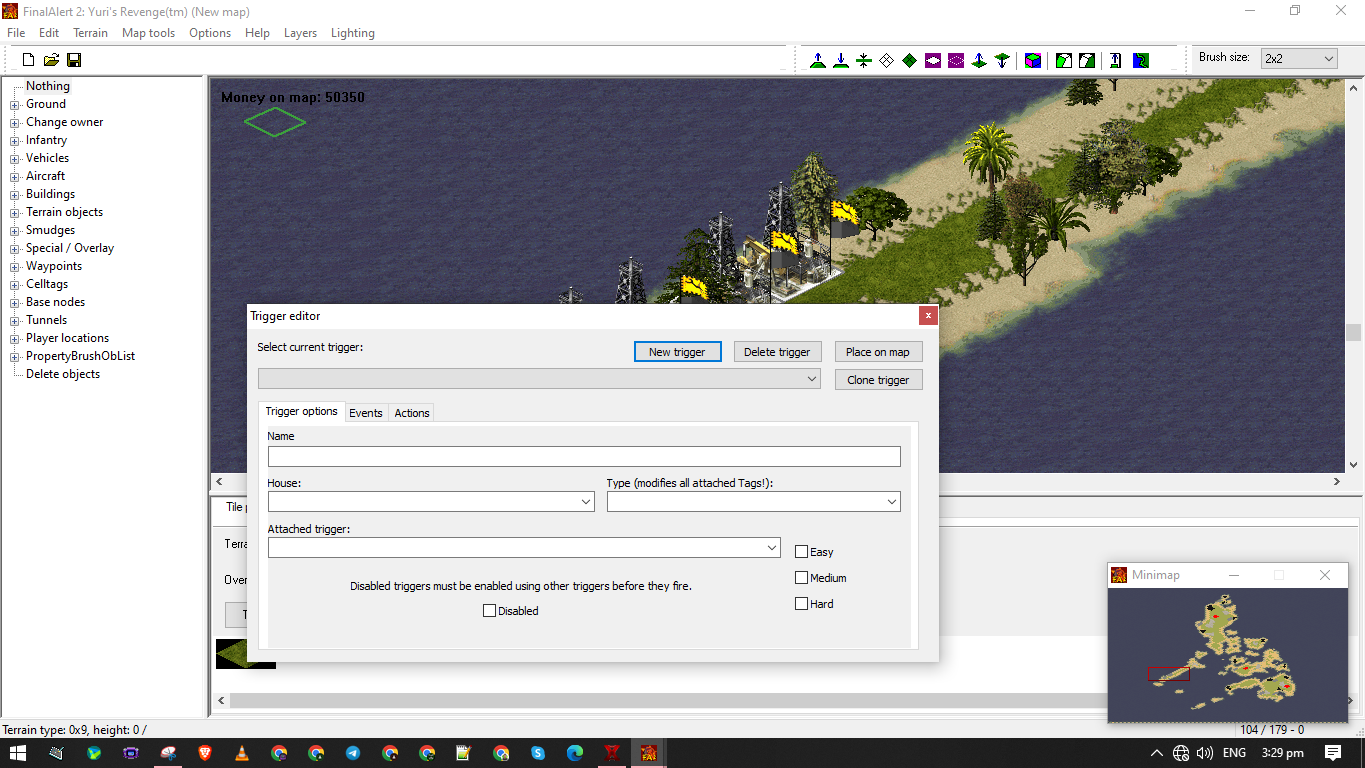Create a new map with the New icon
Image resolution: width=1365 pixels, height=768 pixels.
coord(28,60)
